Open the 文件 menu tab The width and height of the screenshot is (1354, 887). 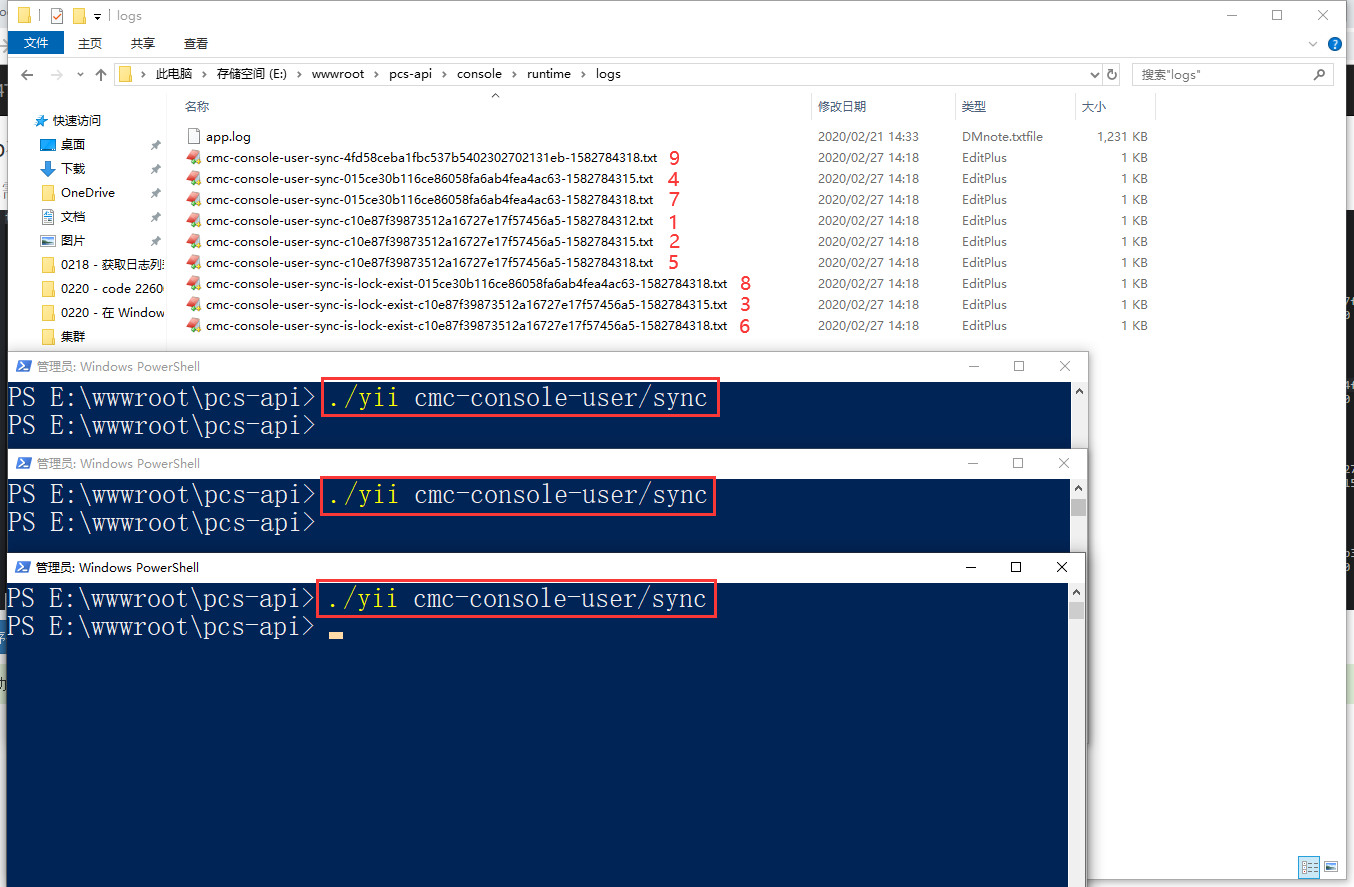36,43
